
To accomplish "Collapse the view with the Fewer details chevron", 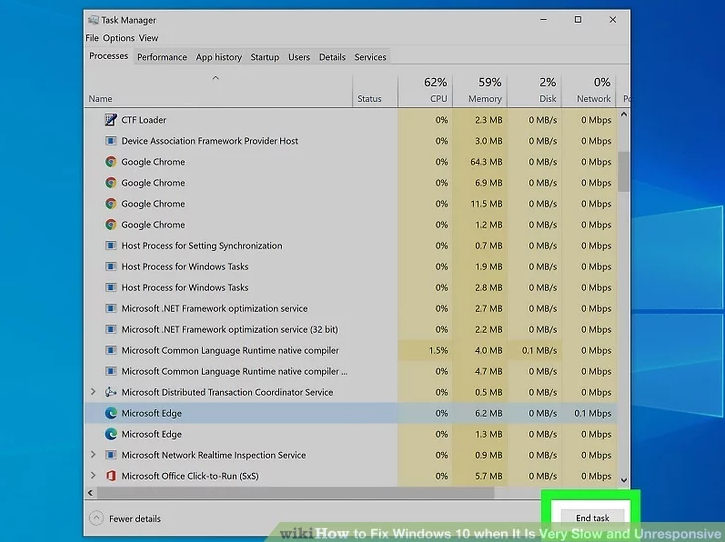I will (96, 518).
